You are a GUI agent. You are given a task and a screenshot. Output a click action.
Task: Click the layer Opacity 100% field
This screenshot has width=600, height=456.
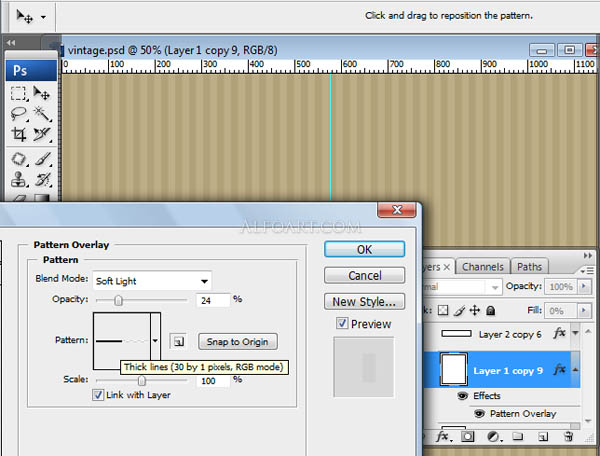561,287
